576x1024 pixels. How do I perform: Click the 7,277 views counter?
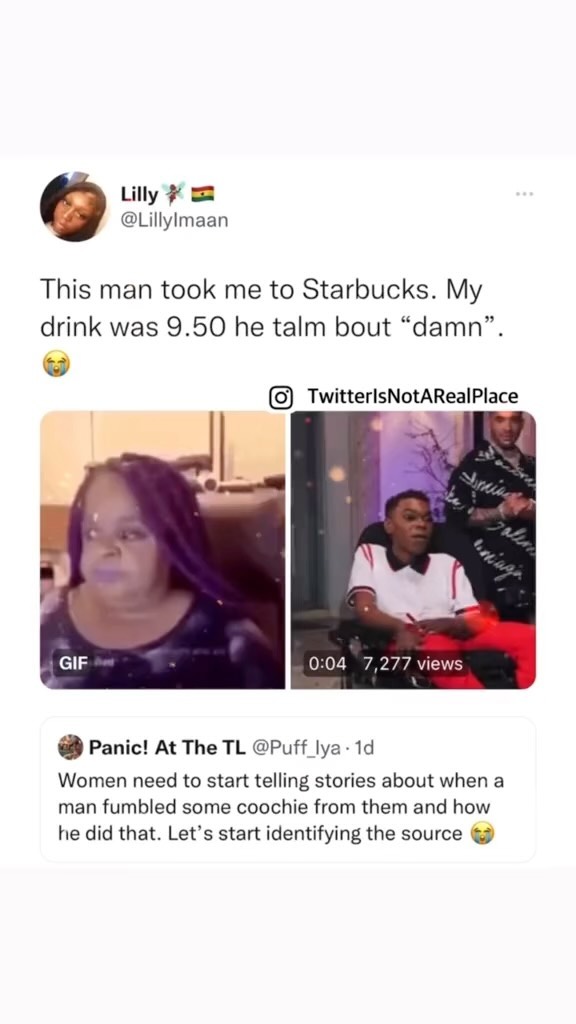coord(412,664)
